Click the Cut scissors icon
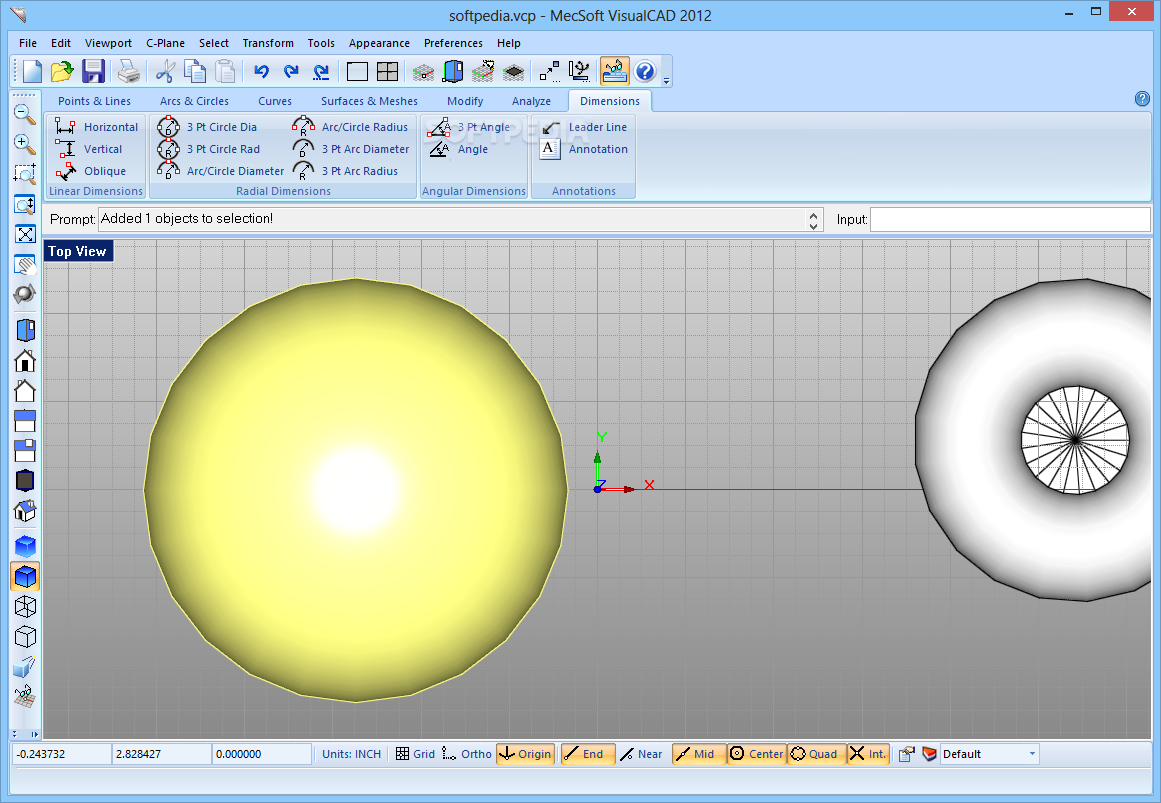This screenshot has height=803, width=1161. click(164, 71)
